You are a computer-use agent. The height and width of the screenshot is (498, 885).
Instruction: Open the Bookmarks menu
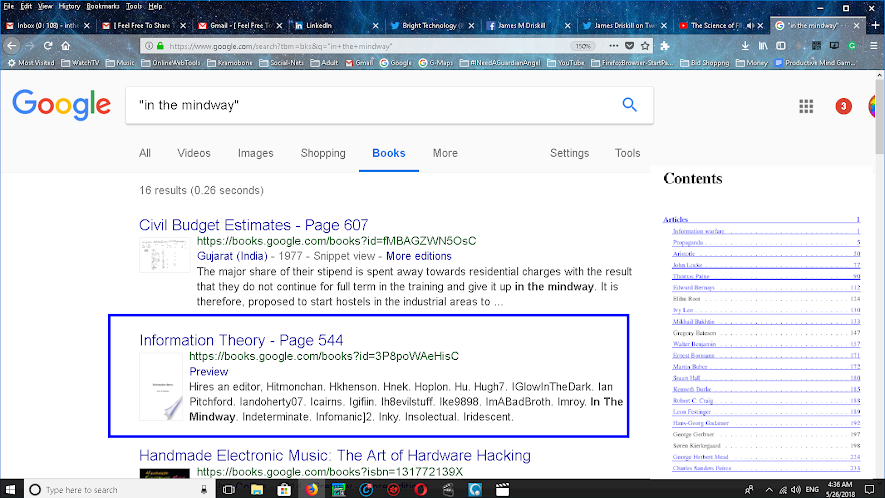(x=103, y=6)
